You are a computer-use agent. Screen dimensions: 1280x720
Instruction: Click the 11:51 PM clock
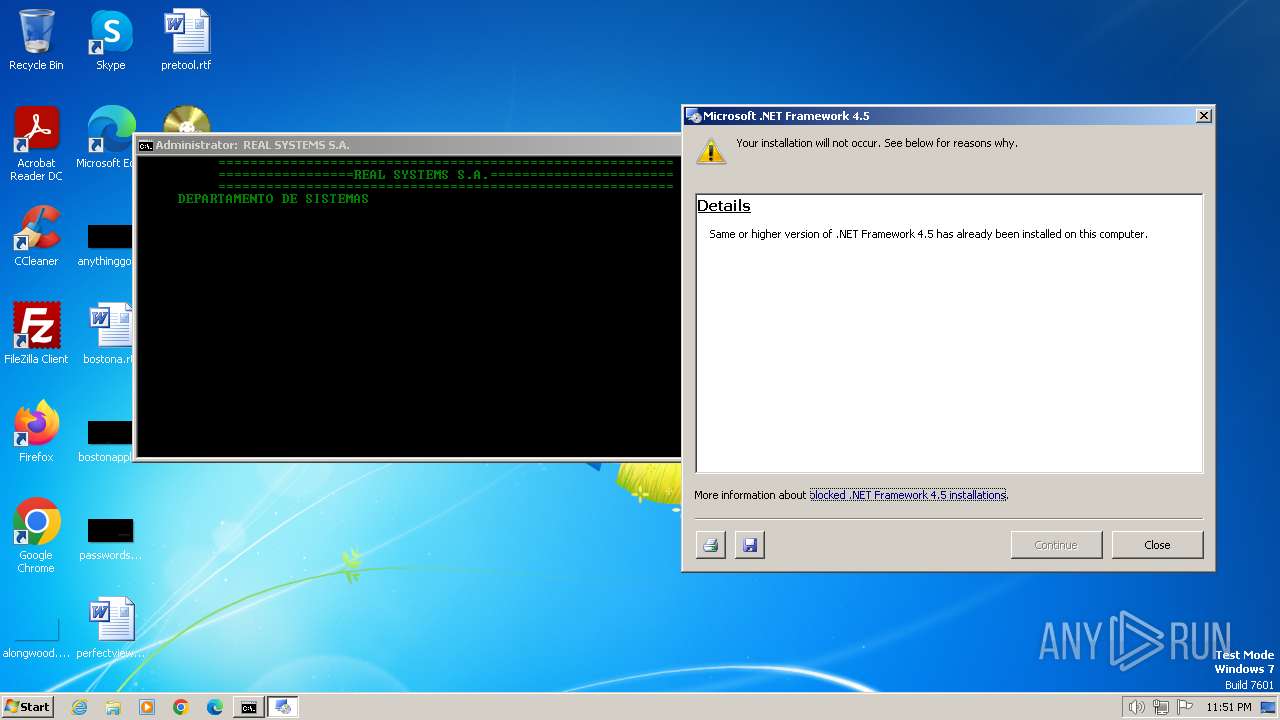pyautogui.click(x=1228, y=707)
